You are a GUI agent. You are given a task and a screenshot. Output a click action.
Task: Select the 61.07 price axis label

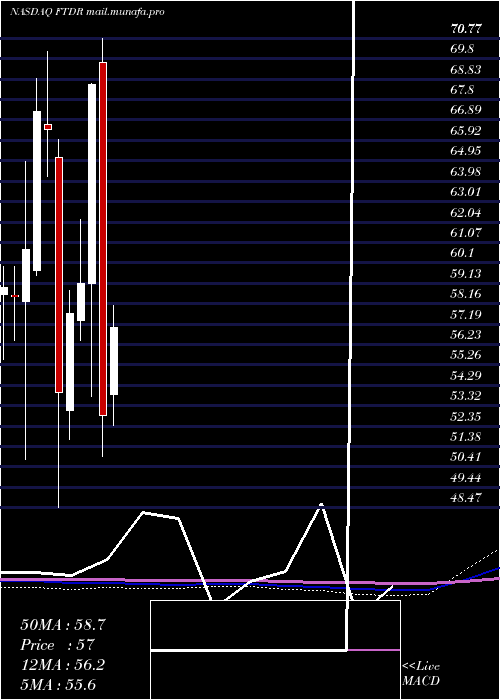466,233
